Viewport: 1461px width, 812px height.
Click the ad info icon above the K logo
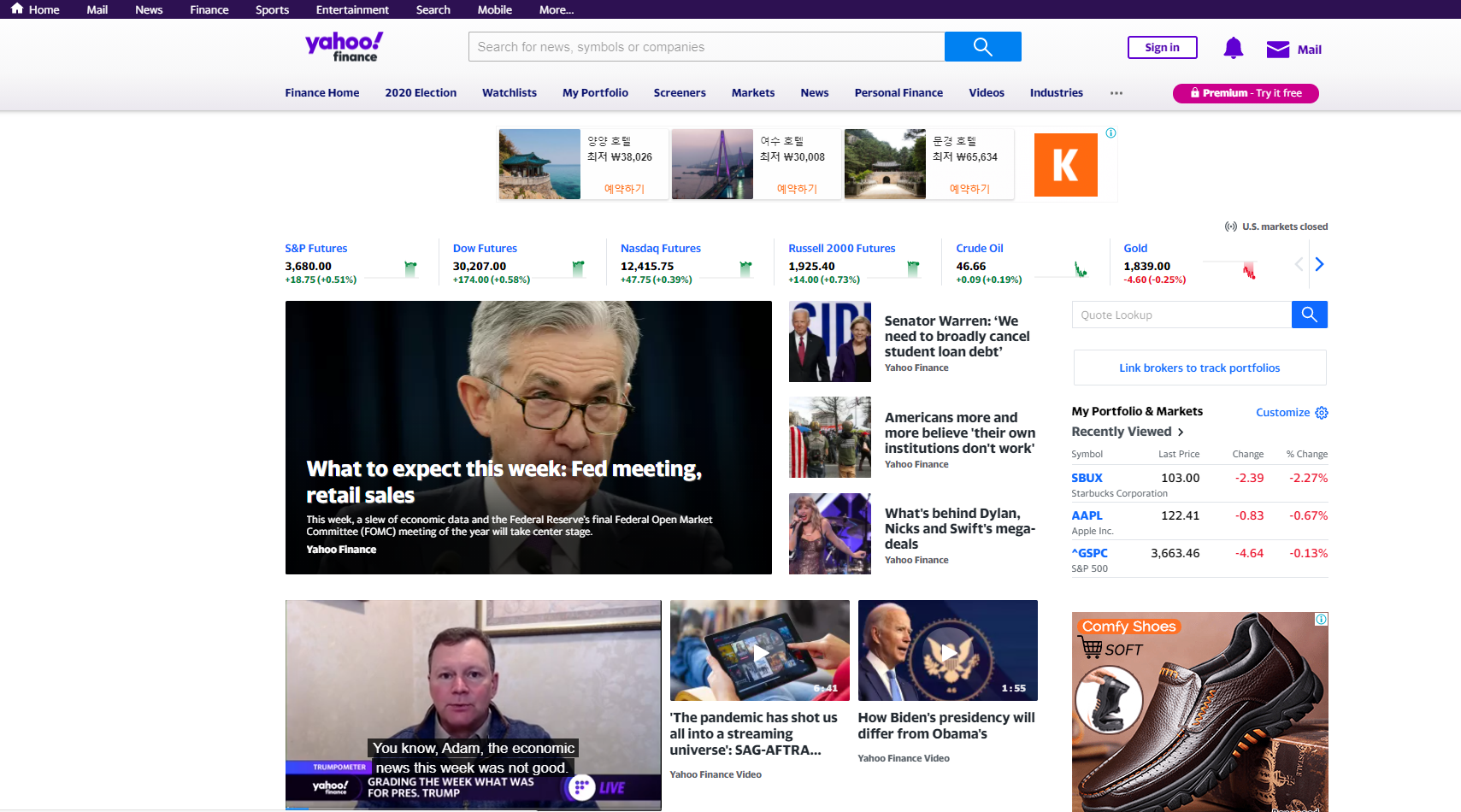click(1110, 133)
